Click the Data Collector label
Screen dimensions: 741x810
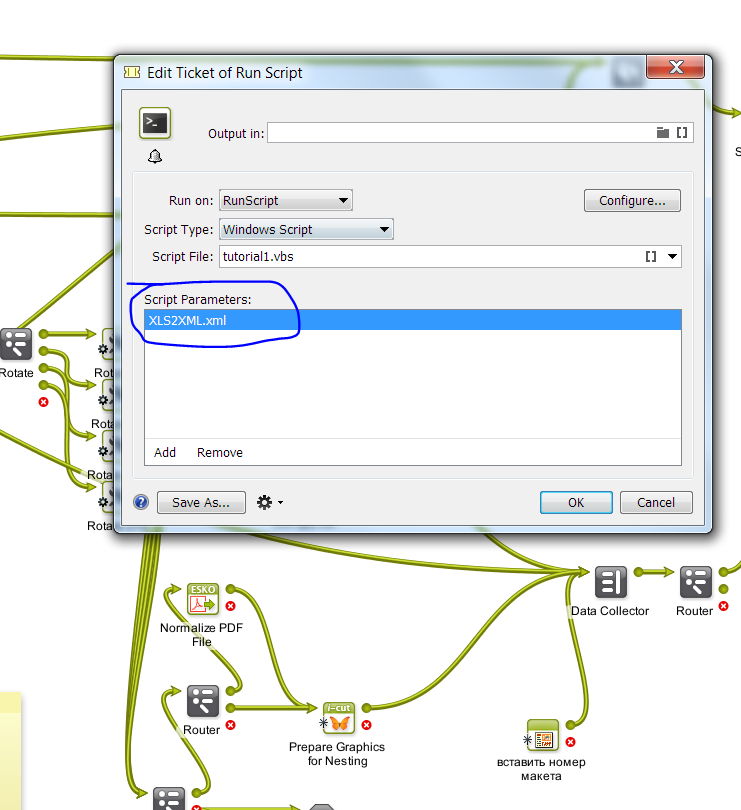click(610, 611)
